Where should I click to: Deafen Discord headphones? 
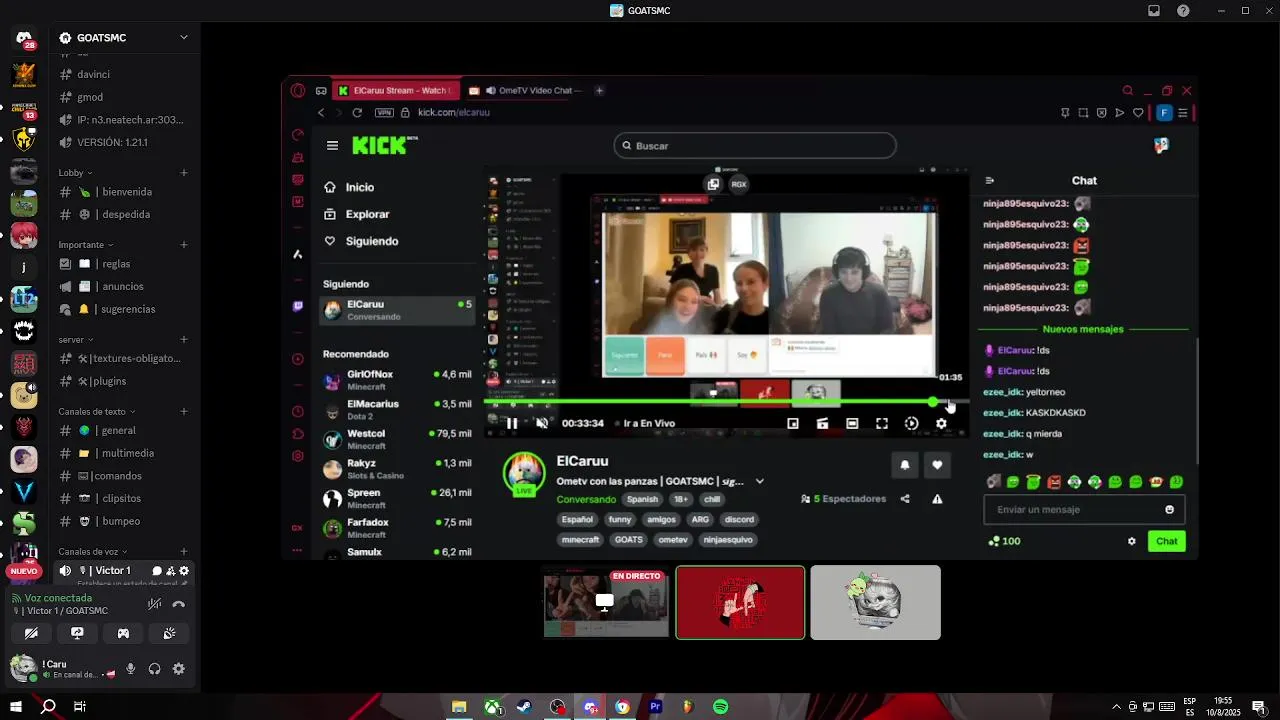tap(155, 669)
